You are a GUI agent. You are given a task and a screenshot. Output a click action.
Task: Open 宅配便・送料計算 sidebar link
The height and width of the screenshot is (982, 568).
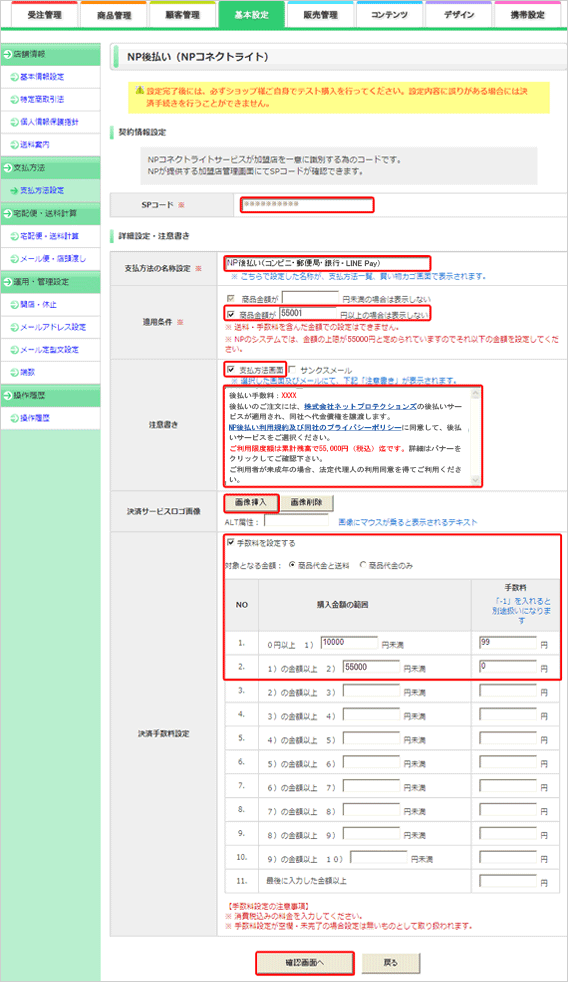pos(49,235)
